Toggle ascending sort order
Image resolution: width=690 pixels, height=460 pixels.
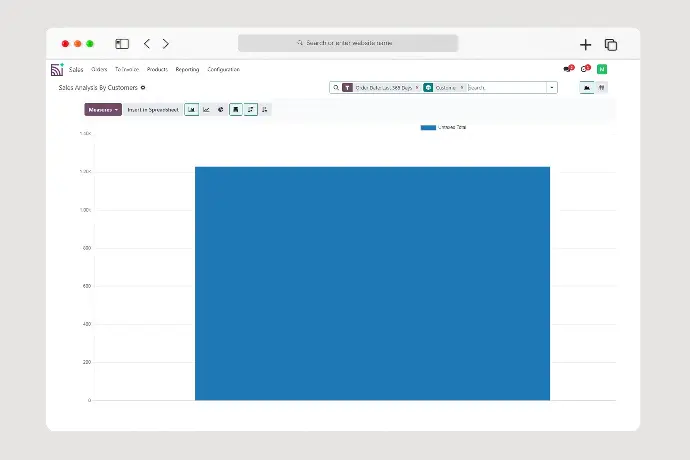[265, 110]
